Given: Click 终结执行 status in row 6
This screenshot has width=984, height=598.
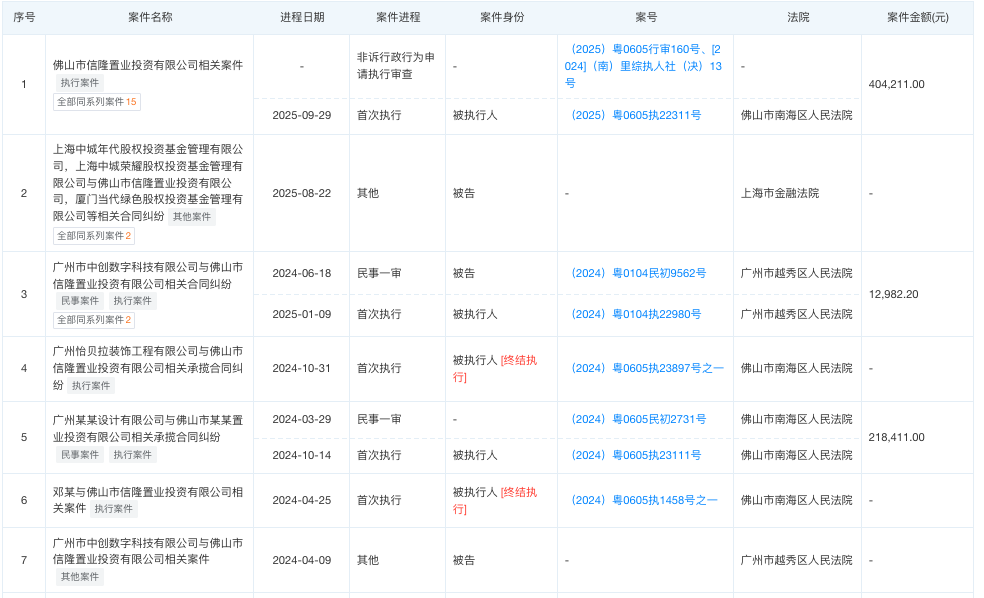Looking at the screenshot, I should coord(496,501).
